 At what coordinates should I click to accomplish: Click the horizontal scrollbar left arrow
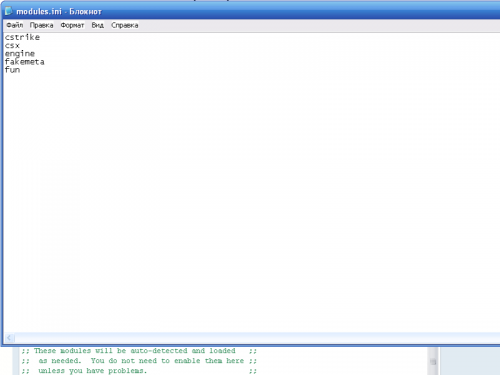coord(9,338)
